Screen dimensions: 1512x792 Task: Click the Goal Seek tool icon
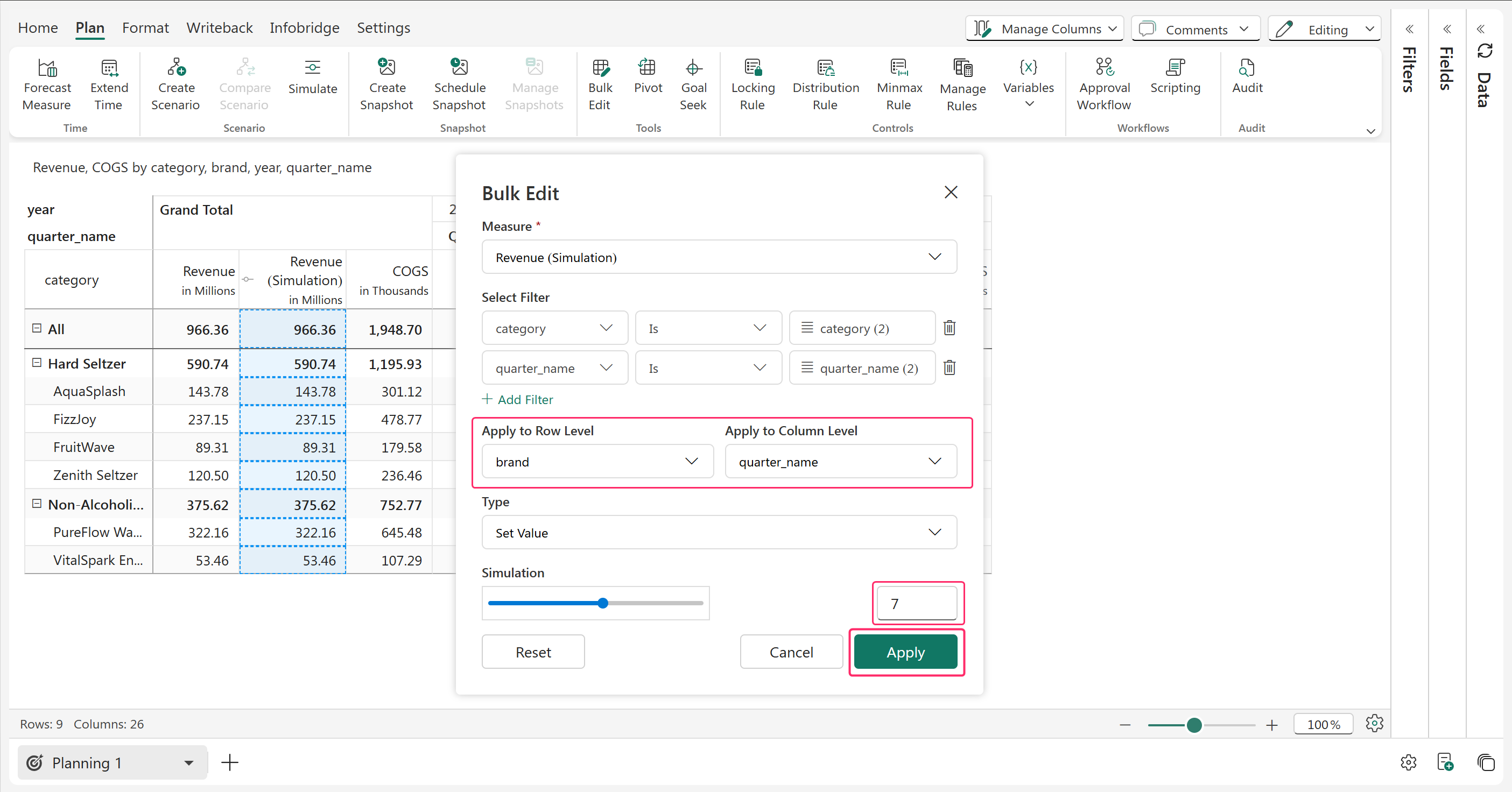(693, 68)
